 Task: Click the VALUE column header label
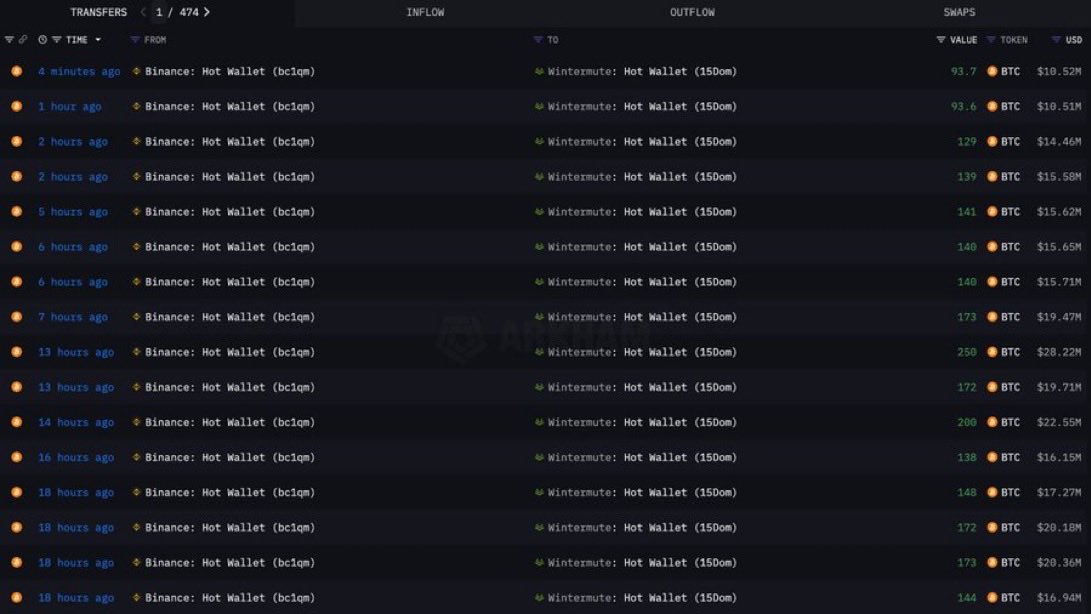tap(964, 40)
